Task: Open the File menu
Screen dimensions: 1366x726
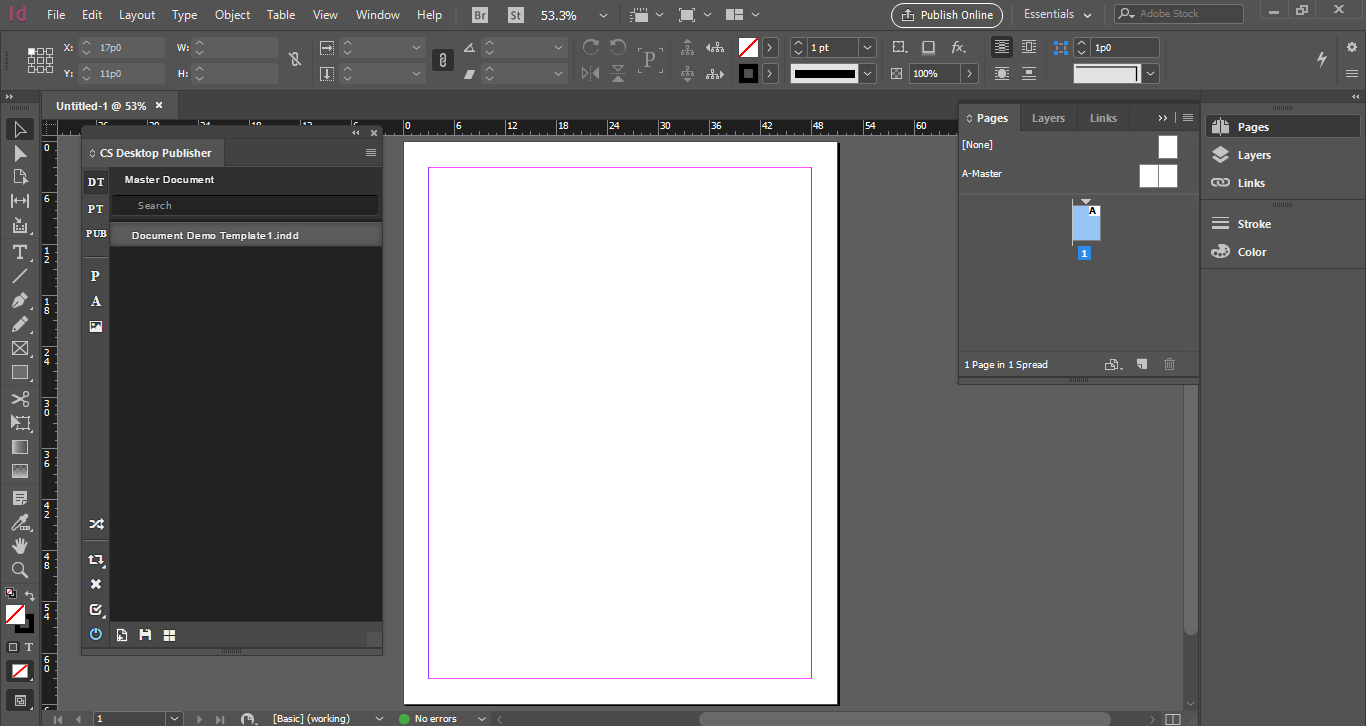Action: [x=56, y=15]
